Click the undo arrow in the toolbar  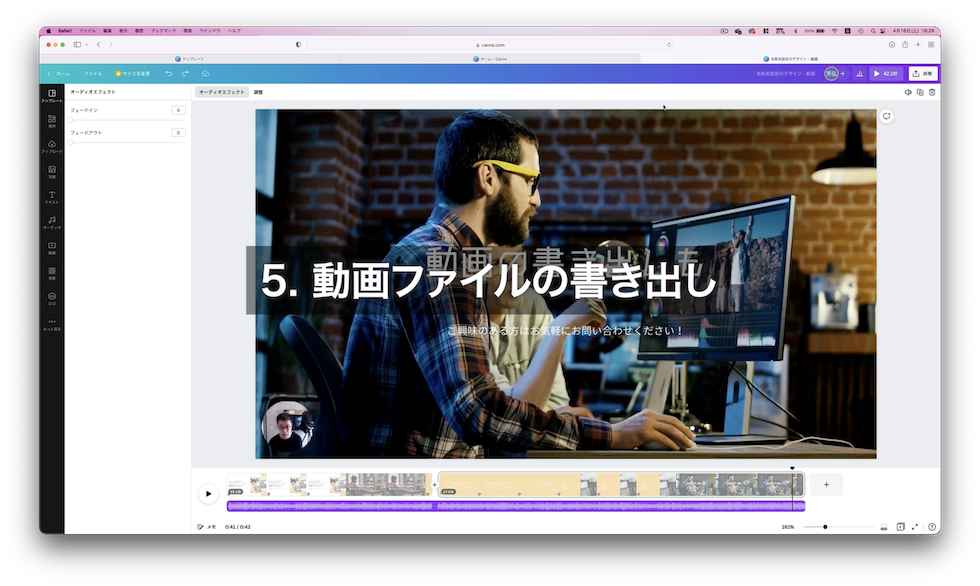[x=167, y=73]
